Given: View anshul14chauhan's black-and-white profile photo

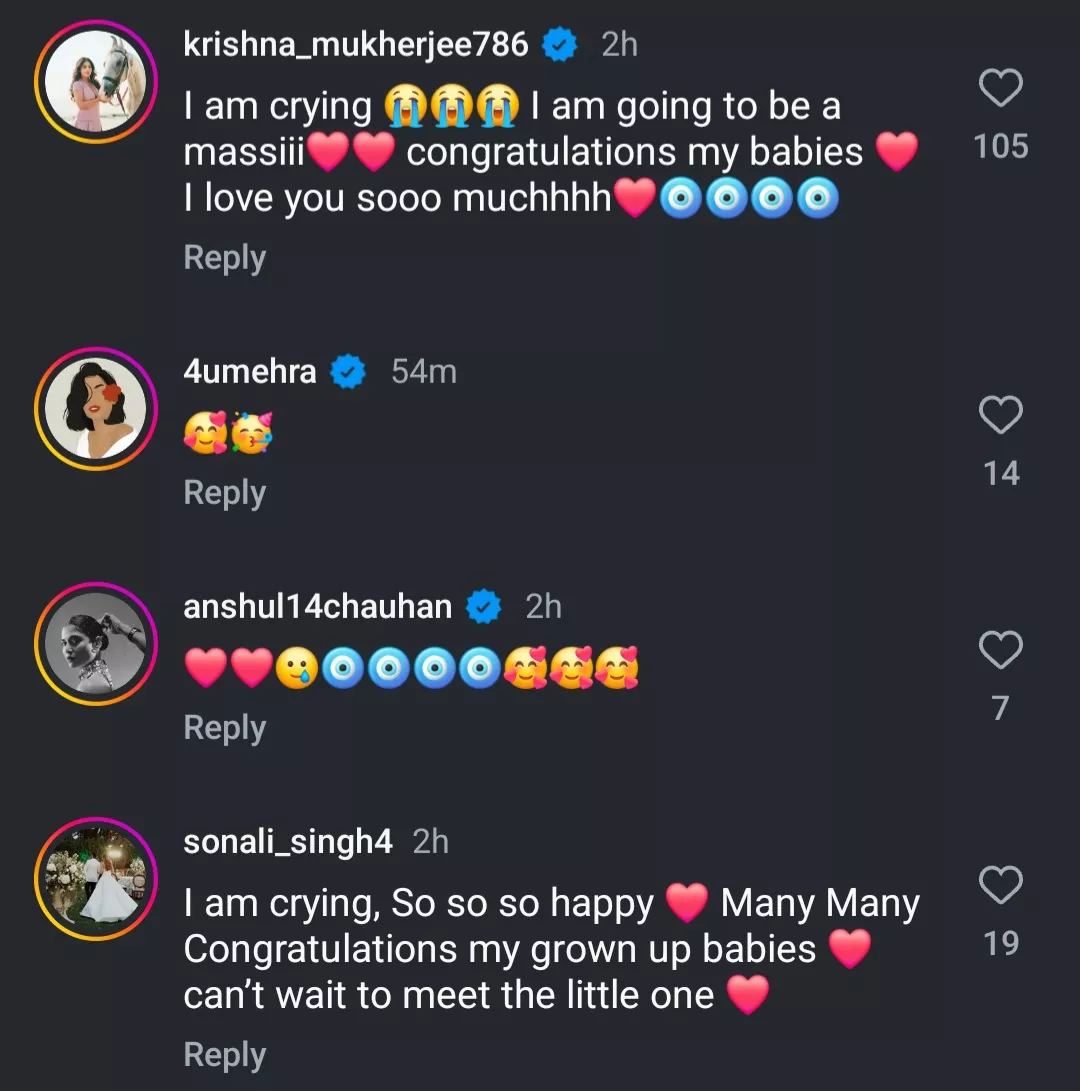Looking at the screenshot, I should tap(96, 643).
